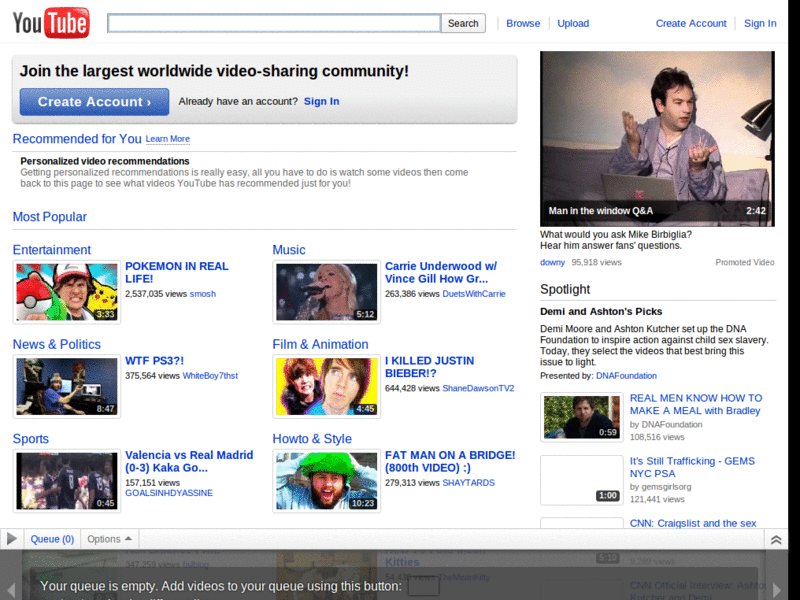Open Carrie Underwood video thumbnail
Viewport: 800px width, 600px height.
click(x=327, y=292)
